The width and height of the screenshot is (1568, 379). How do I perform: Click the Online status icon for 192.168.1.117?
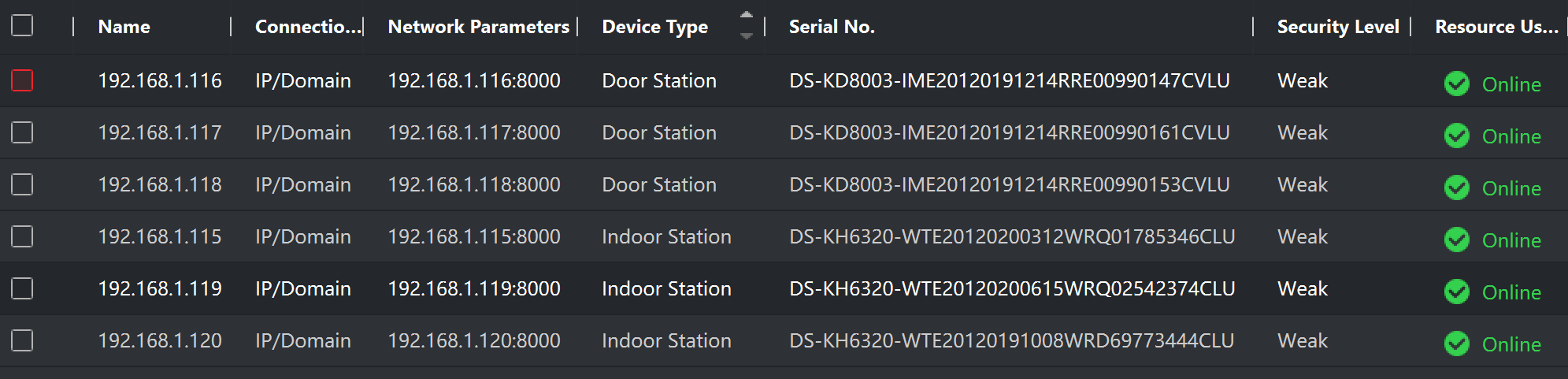coord(1456,136)
